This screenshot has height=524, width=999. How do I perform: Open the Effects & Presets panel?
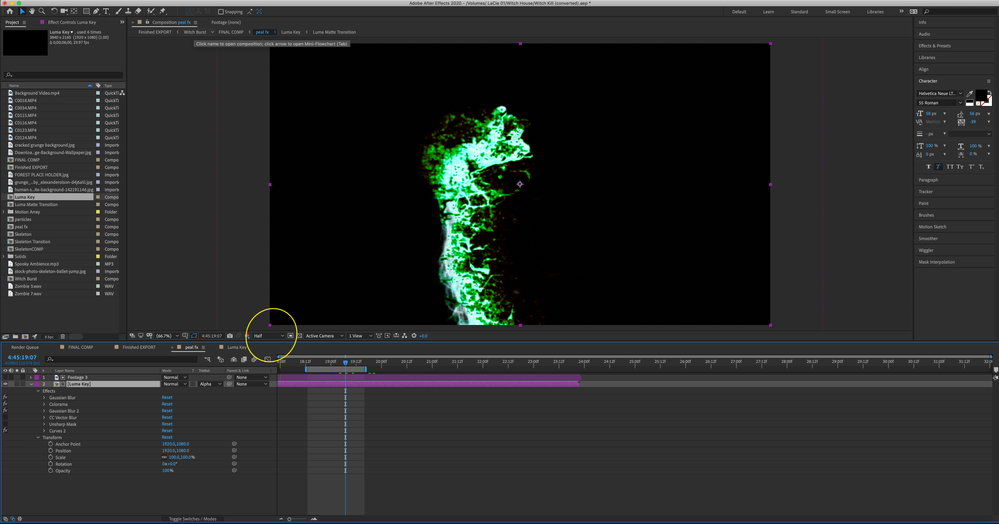(935, 46)
